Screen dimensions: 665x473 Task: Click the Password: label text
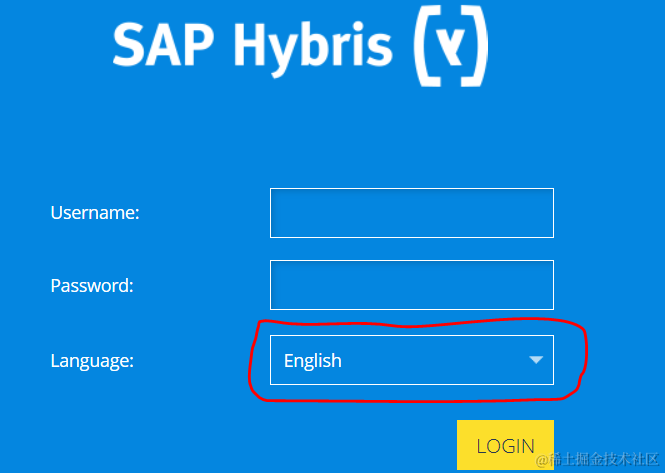pos(92,285)
